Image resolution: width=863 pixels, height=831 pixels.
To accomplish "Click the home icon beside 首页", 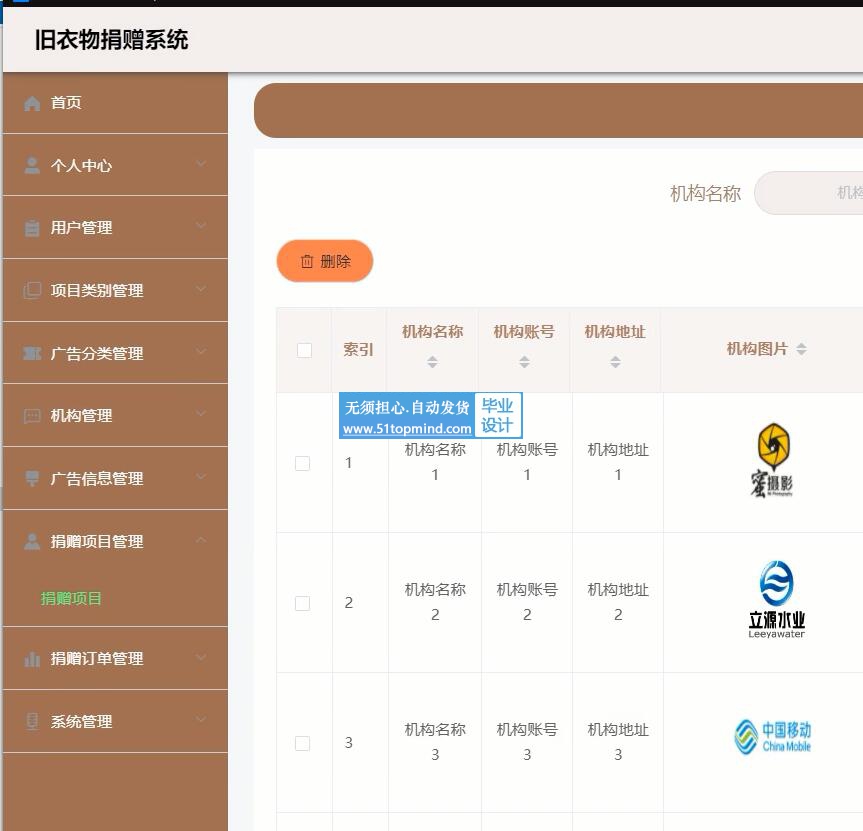I will pos(32,103).
